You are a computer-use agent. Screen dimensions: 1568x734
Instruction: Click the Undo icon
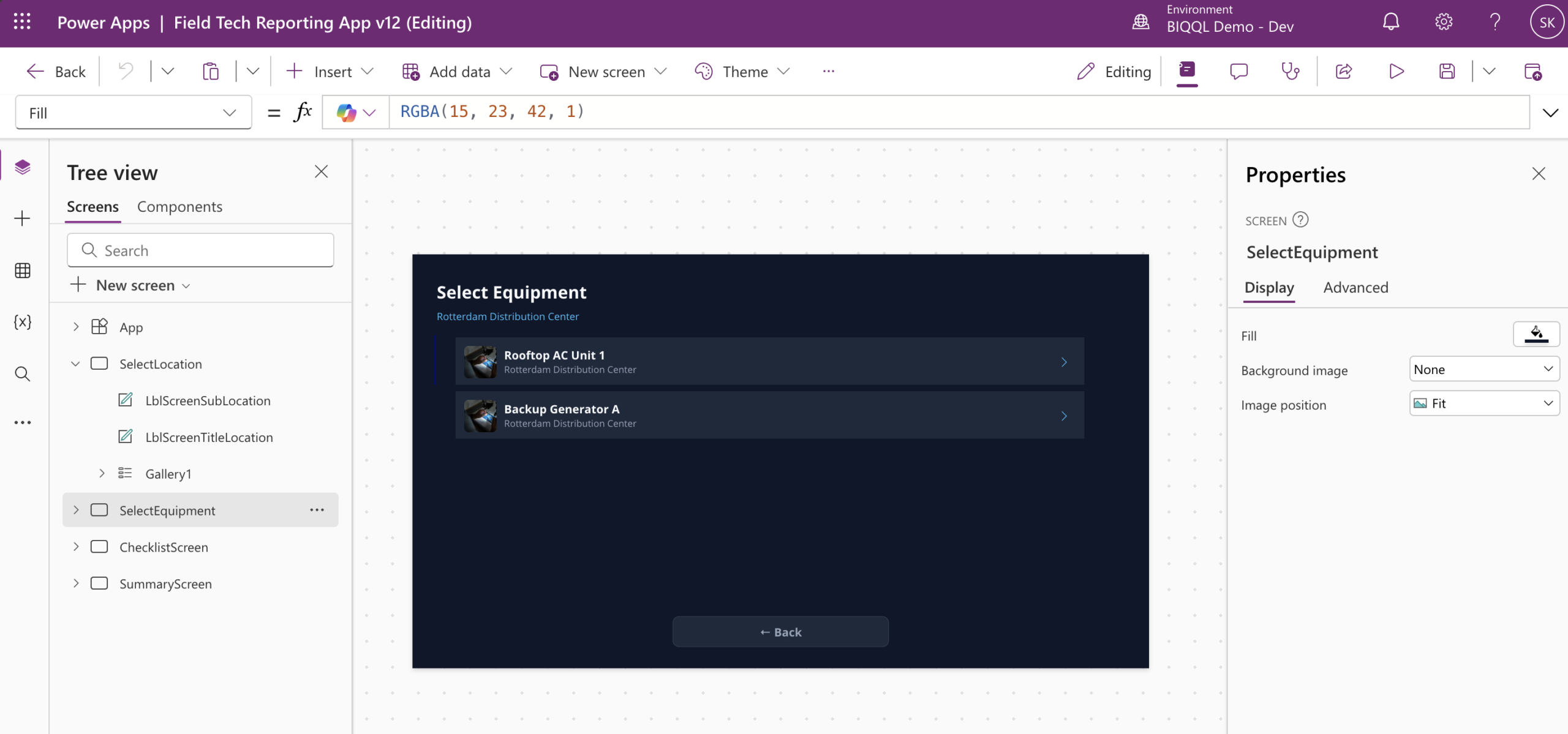click(x=126, y=72)
